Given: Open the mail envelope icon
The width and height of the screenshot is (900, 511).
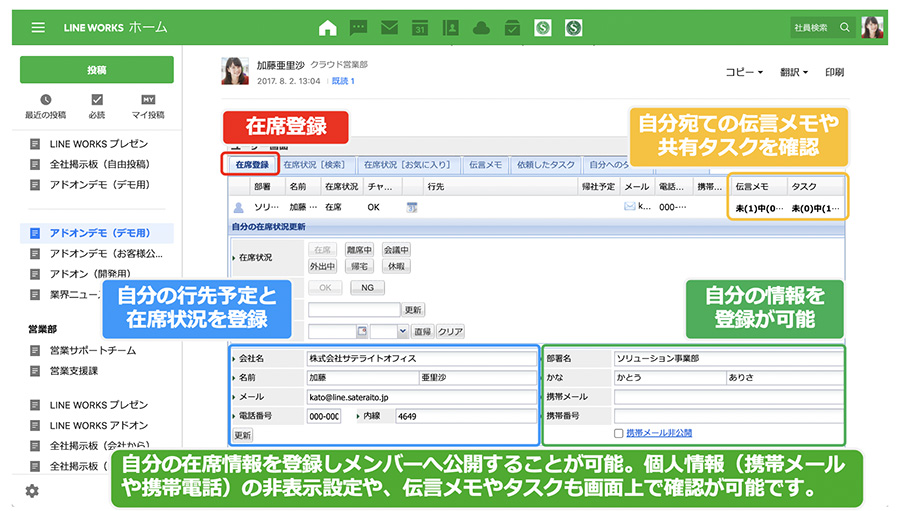Looking at the screenshot, I should (389, 28).
